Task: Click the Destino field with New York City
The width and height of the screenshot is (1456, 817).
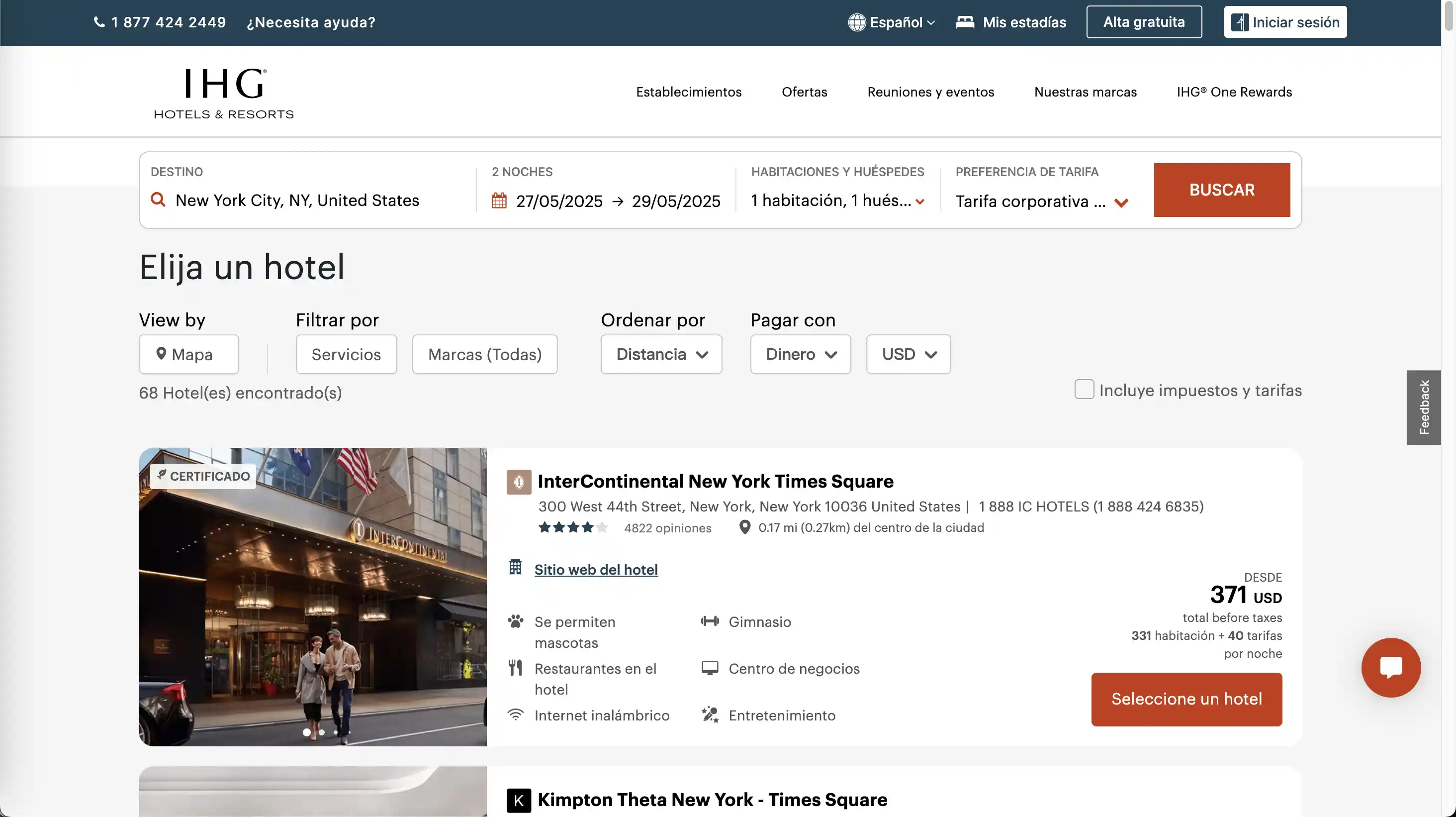Action: tap(308, 200)
